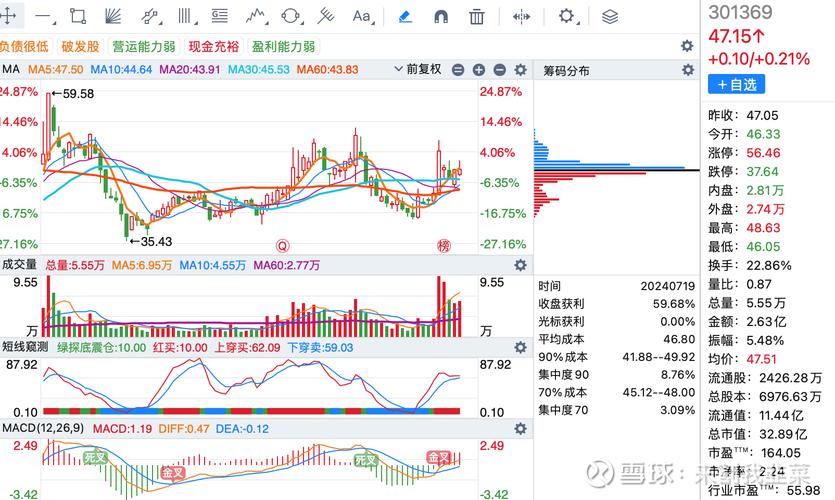Click the 70%成本 range 45.12--48.00
Viewport: 835px width, 500px height.
click(x=659, y=392)
